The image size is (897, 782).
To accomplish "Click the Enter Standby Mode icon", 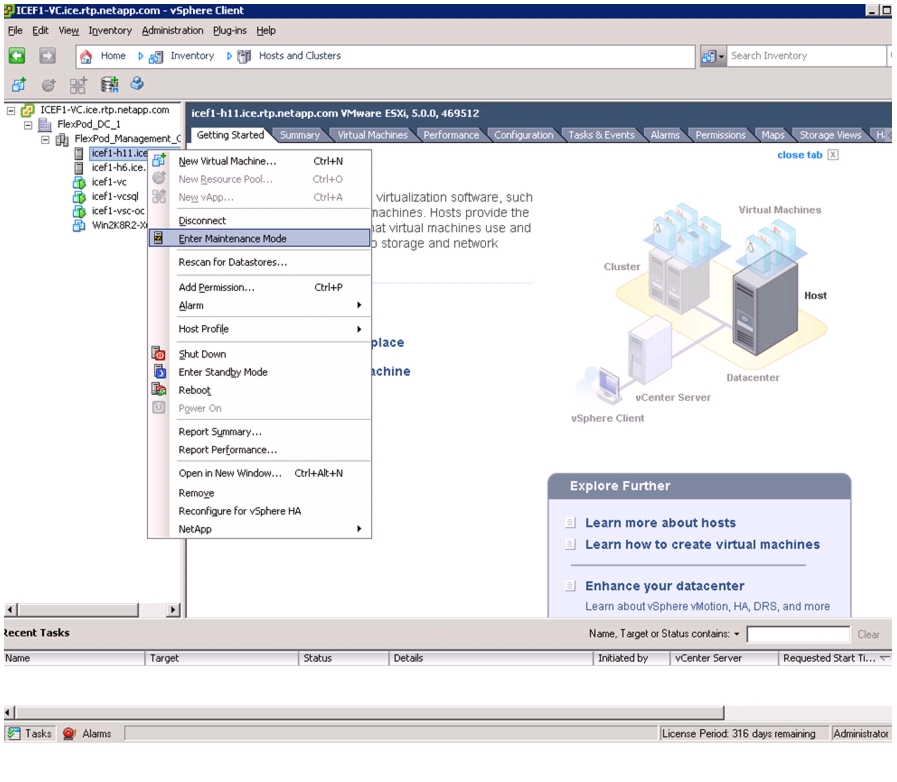I will click(x=159, y=371).
